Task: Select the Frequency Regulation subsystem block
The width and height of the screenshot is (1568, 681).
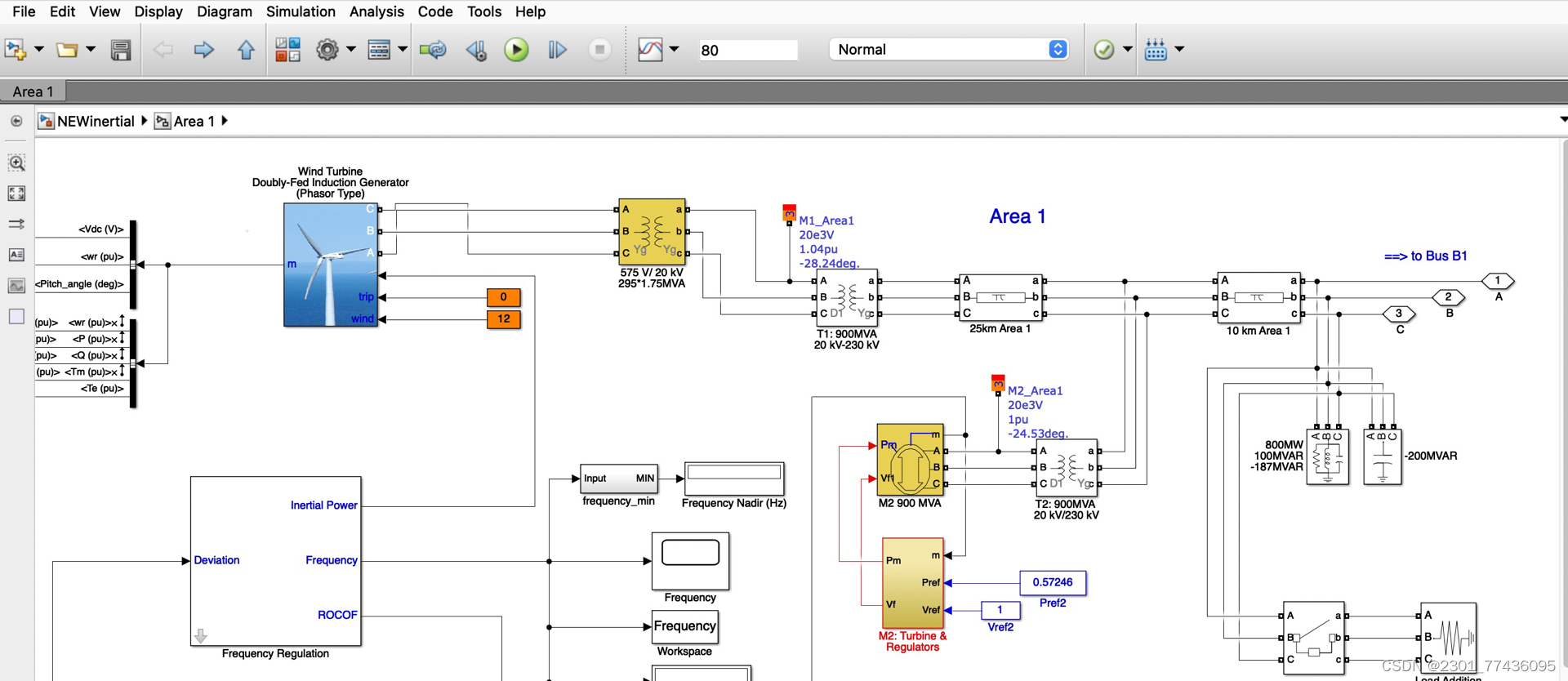Action: pyautogui.click(x=276, y=561)
